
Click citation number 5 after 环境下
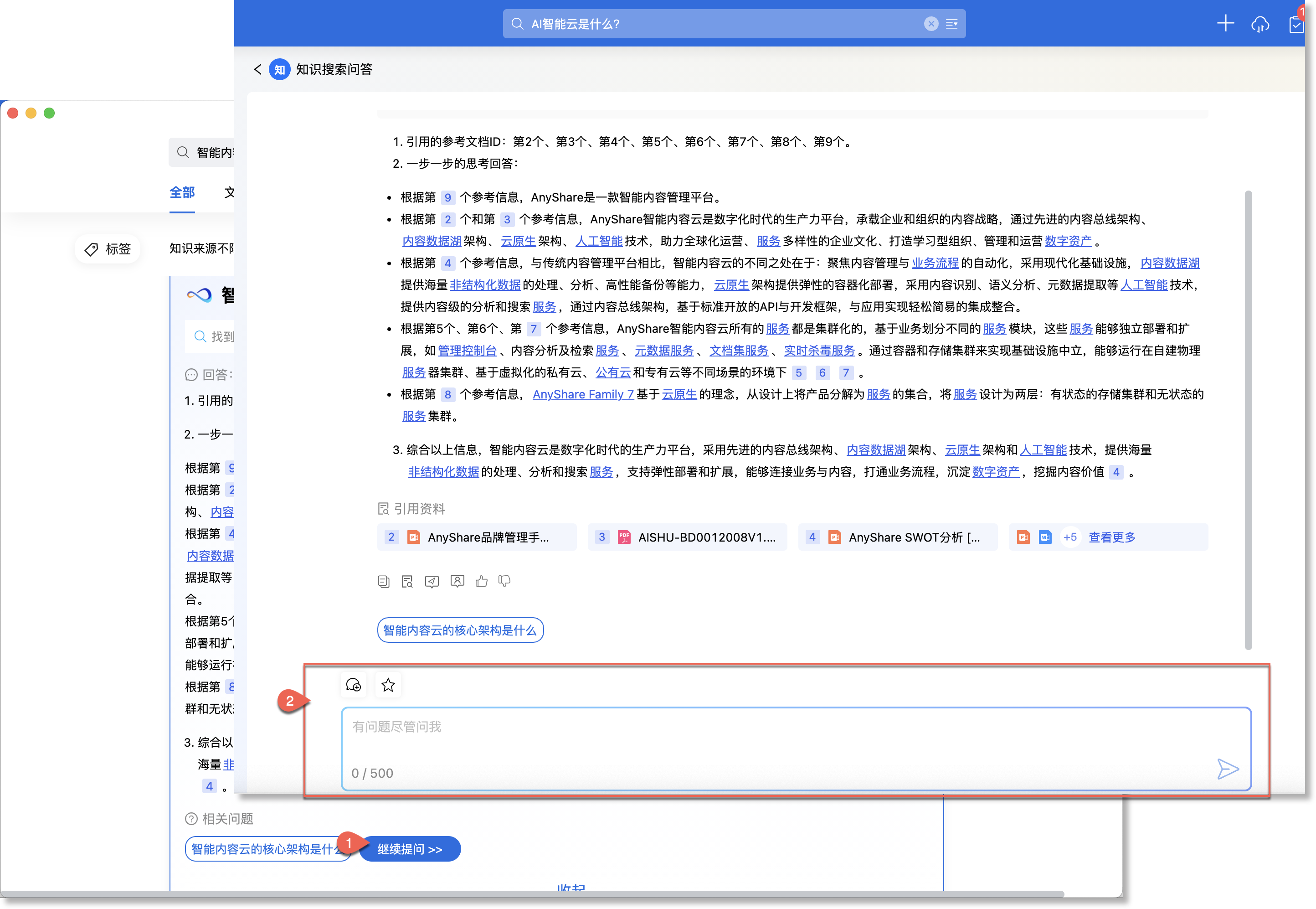(x=799, y=372)
